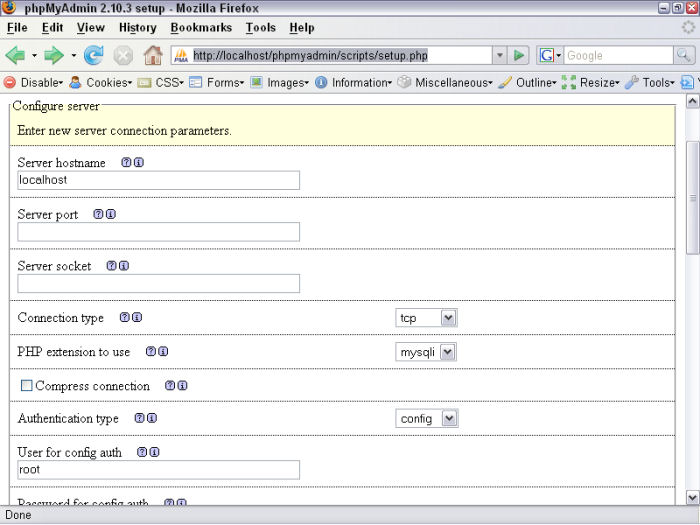
Task: Click the Stop loading icon
Action: click(x=123, y=56)
